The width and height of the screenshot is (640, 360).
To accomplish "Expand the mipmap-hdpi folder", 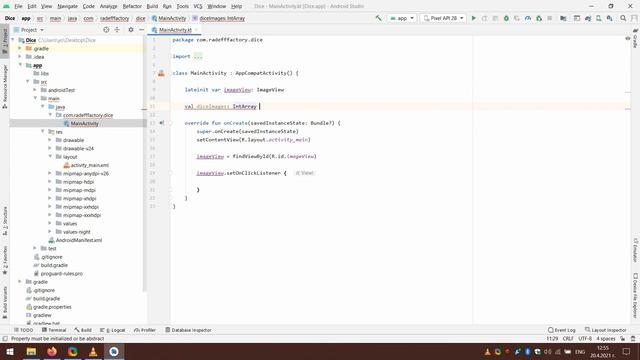I will pyautogui.click(x=50, y=182).
